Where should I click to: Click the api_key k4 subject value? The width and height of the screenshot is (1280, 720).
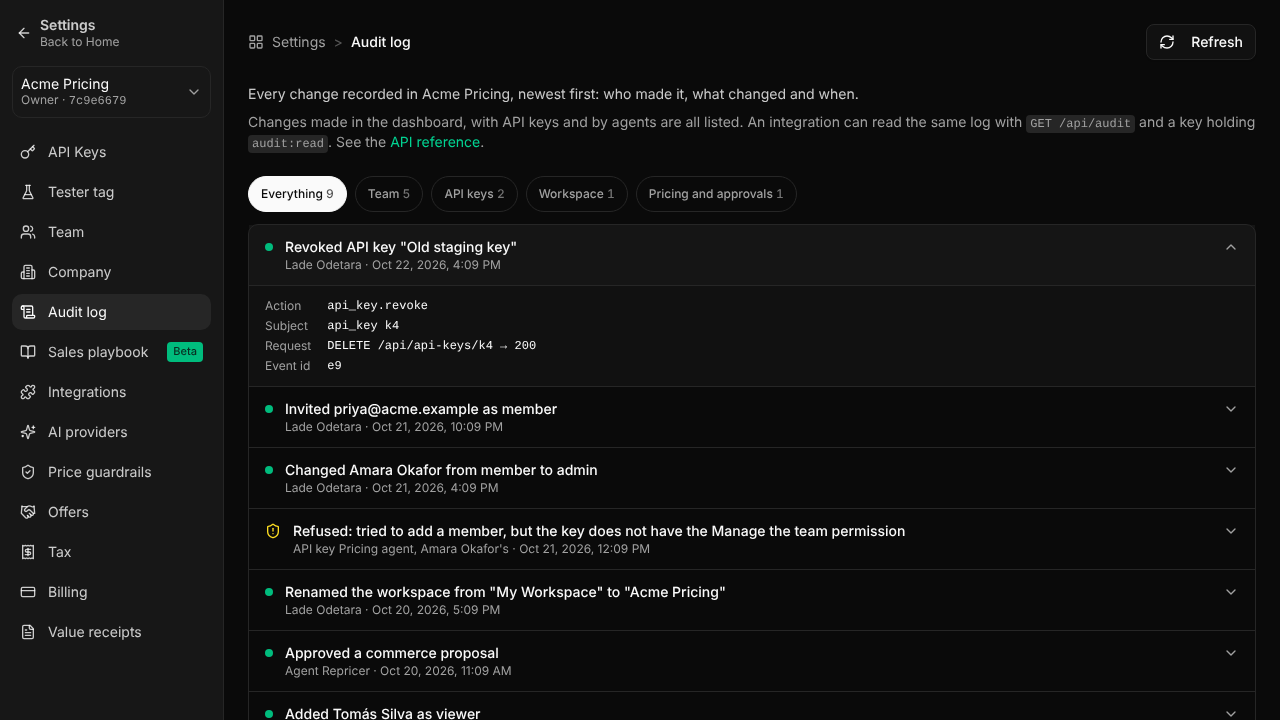coord(363,325)
